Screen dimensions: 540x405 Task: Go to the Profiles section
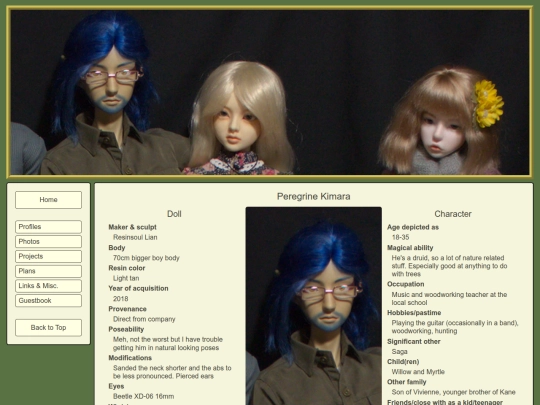(48, 227)
